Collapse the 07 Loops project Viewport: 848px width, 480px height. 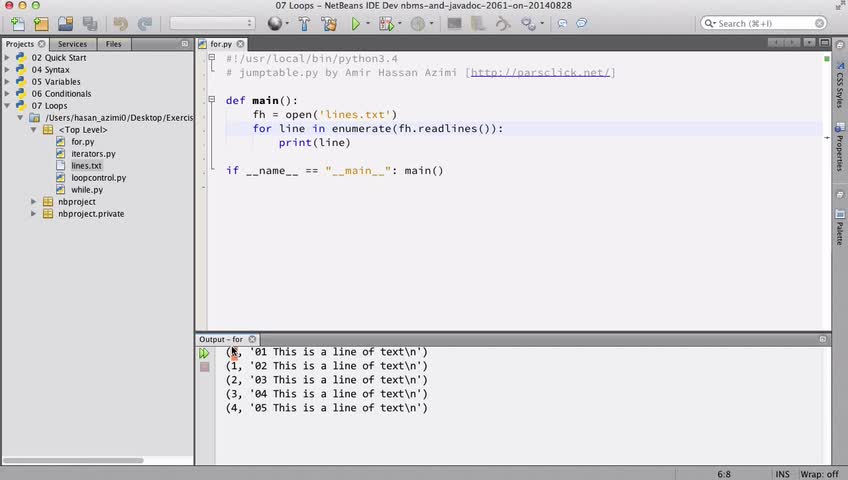(x=7, y=105)
